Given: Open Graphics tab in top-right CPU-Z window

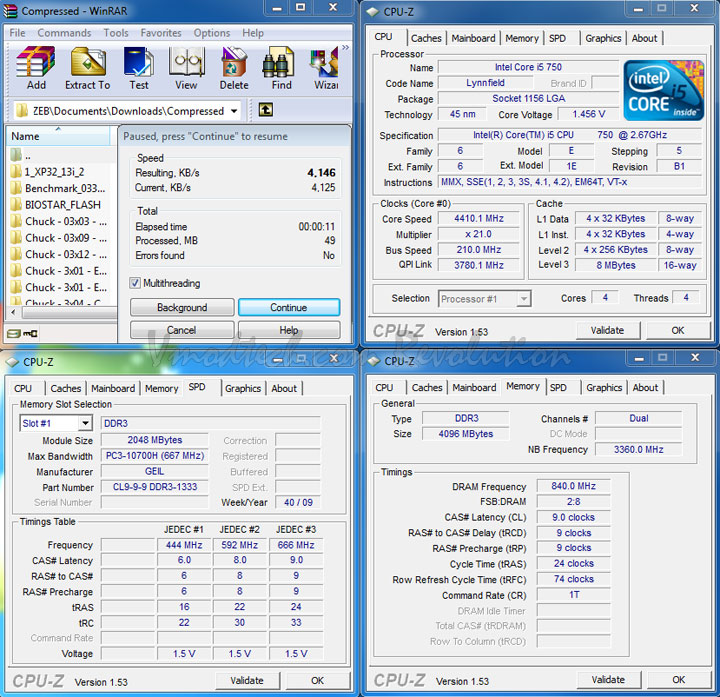Looking at the screenshot, I should (x=603, y=38).
